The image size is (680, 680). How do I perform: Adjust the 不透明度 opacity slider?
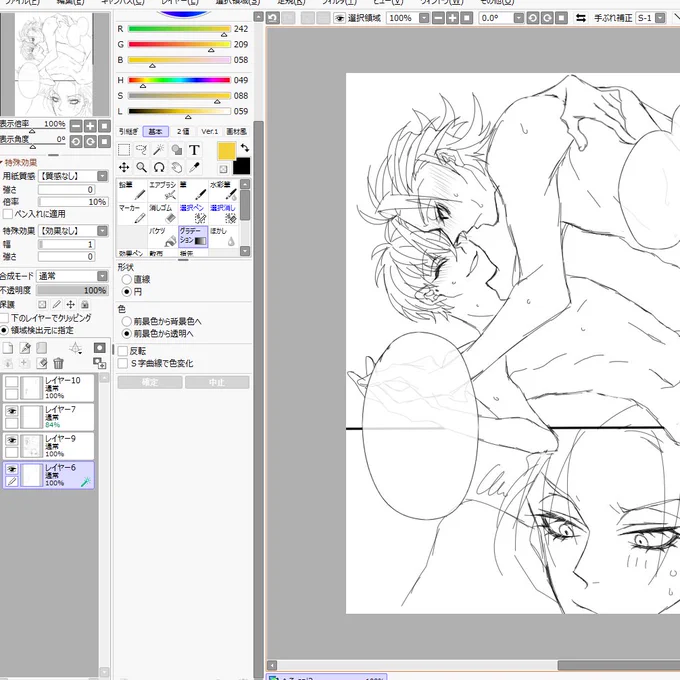[x=72, y=291]
